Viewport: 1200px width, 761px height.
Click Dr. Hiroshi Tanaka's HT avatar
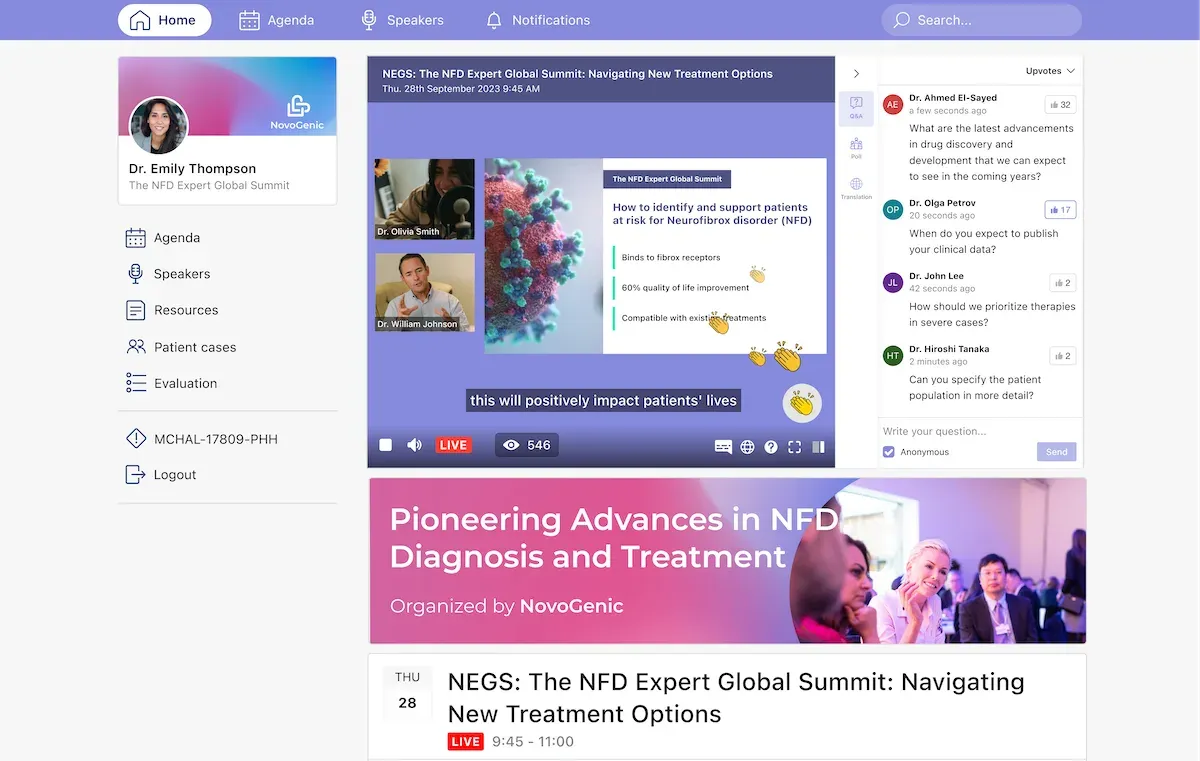pyautogui.click(x=893, y=356)
